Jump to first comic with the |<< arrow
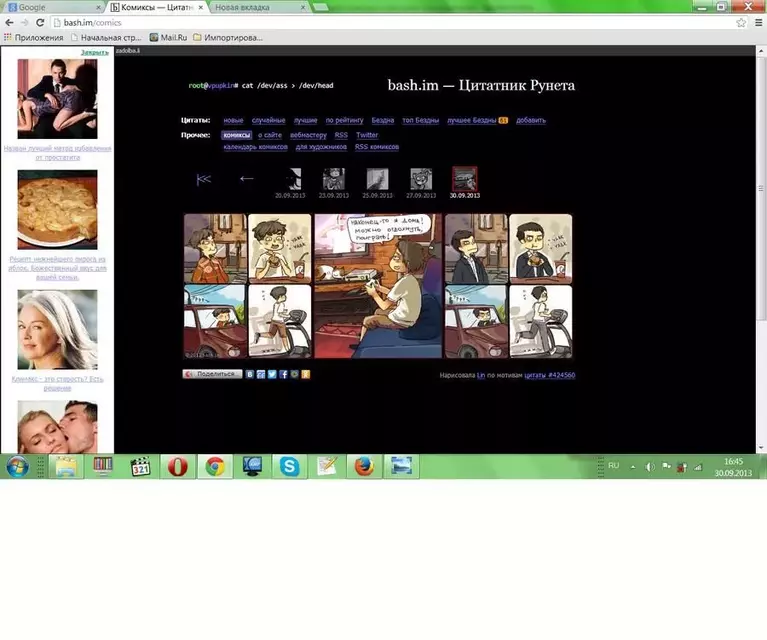Image resolution: width=767 pixels, height=640 pixels. pos(203,180)
